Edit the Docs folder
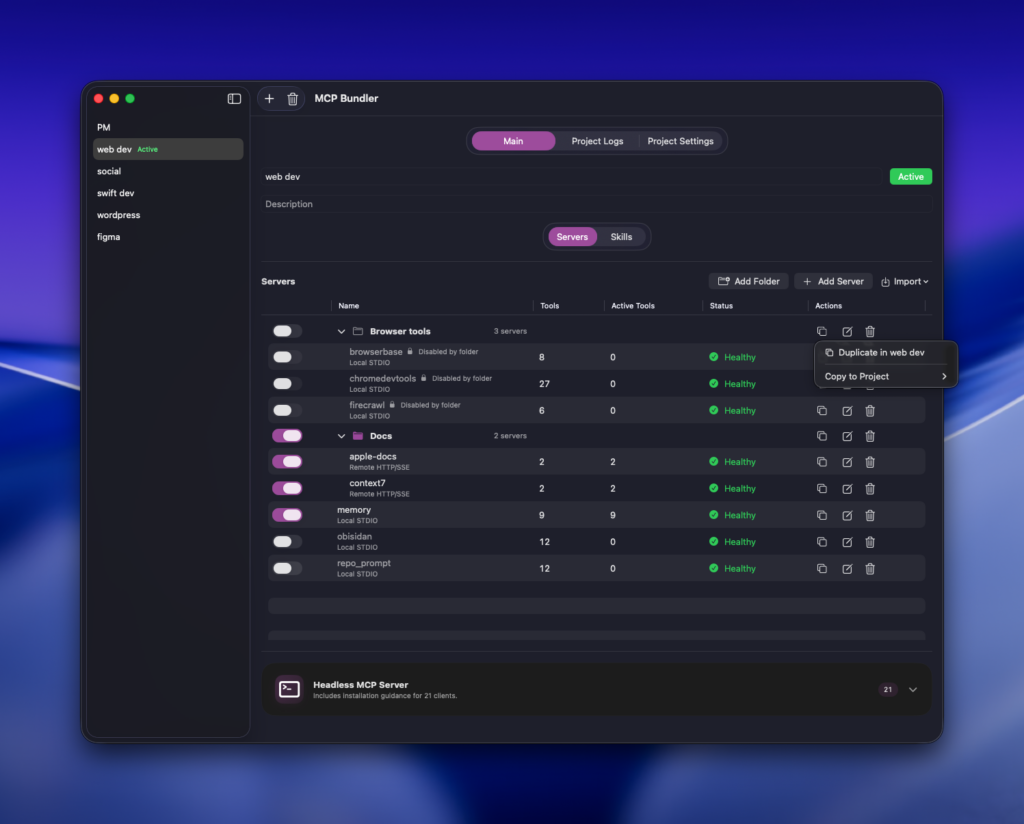The height and width of the screenshot is (824, 1024). pyautogui.click(x=847, y=436)
